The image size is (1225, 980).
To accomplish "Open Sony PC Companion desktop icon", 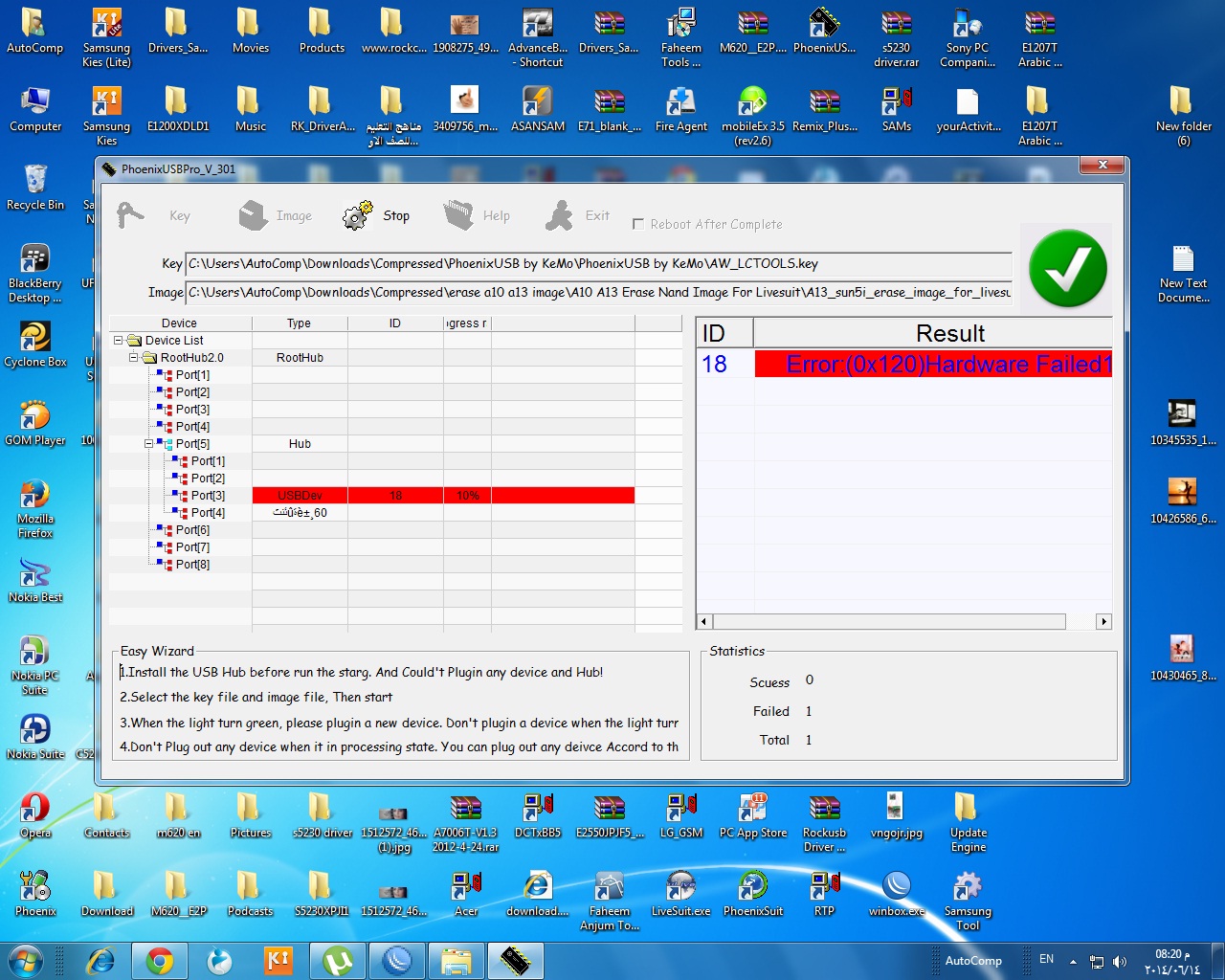I will click(968, 37).
